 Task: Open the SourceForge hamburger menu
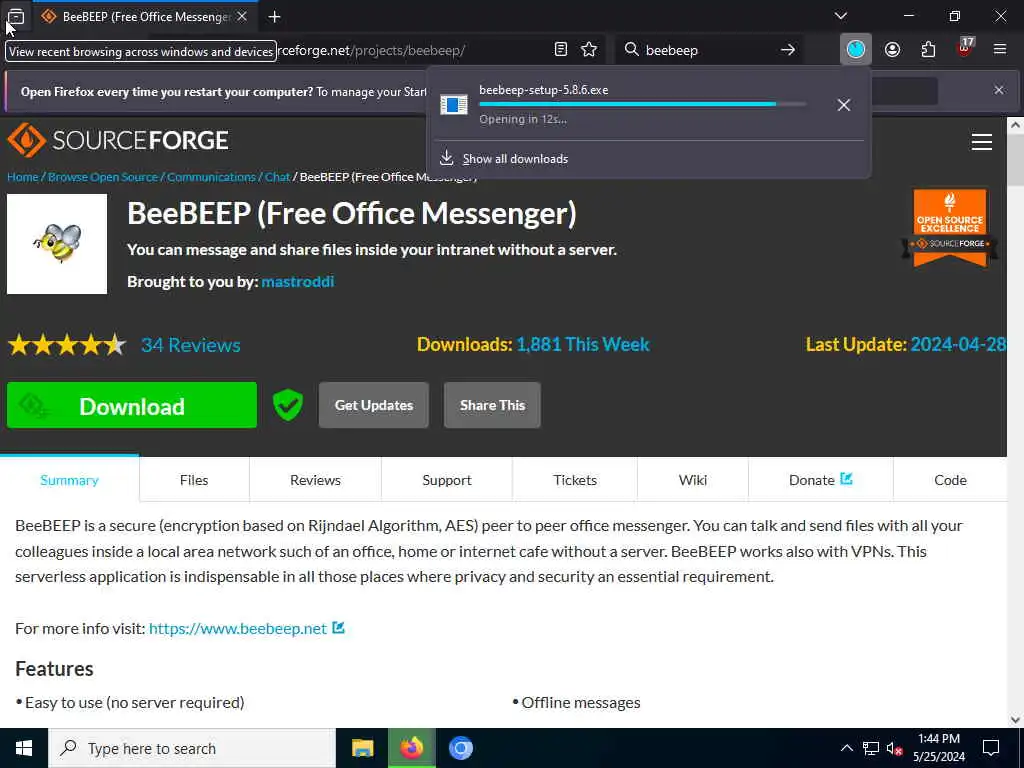click(x=982, y=142)
